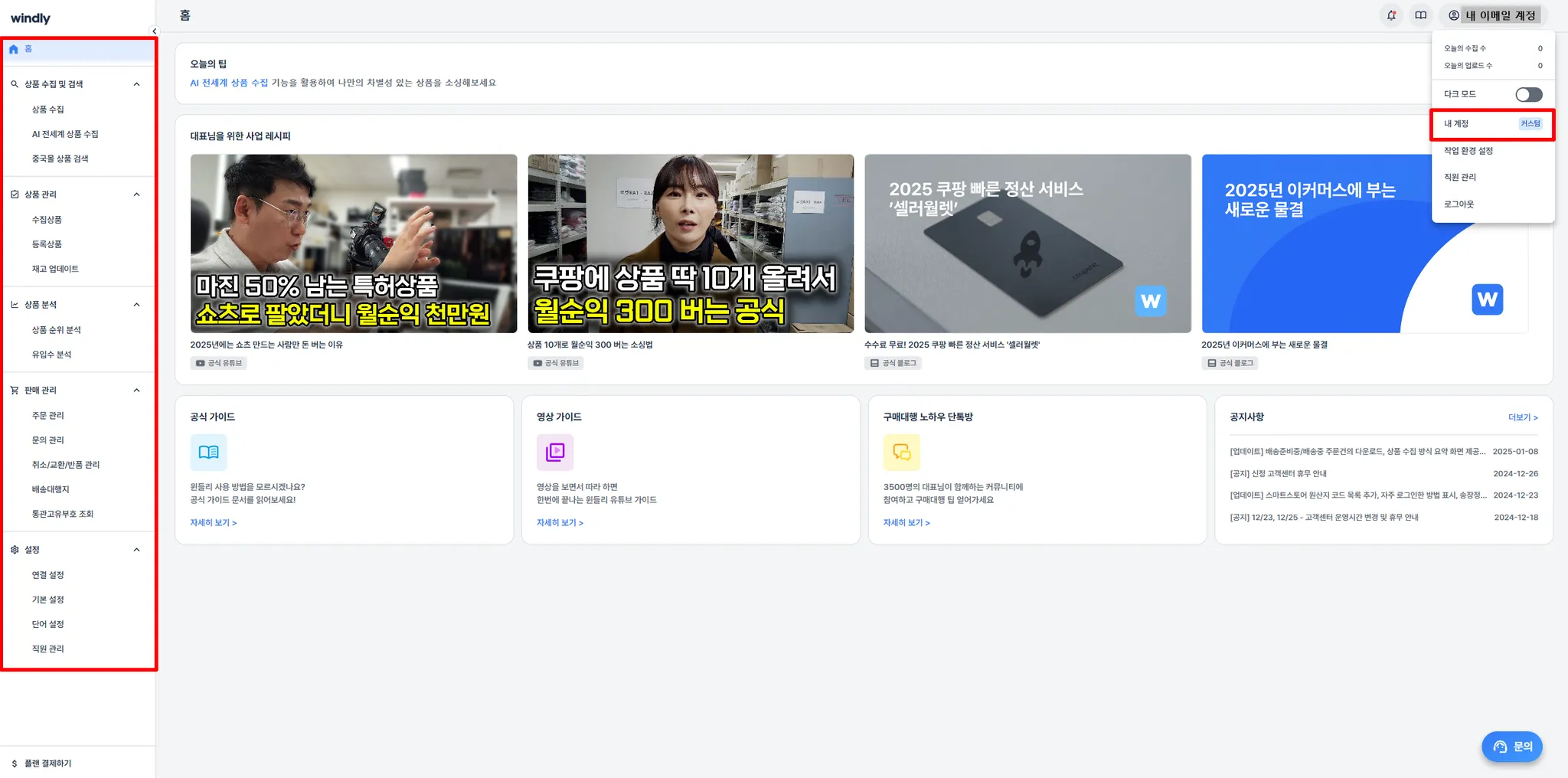Collapse the 상품 분석 section chevron
This screenshot has width=1568, height=778.
tap(137, 305)
